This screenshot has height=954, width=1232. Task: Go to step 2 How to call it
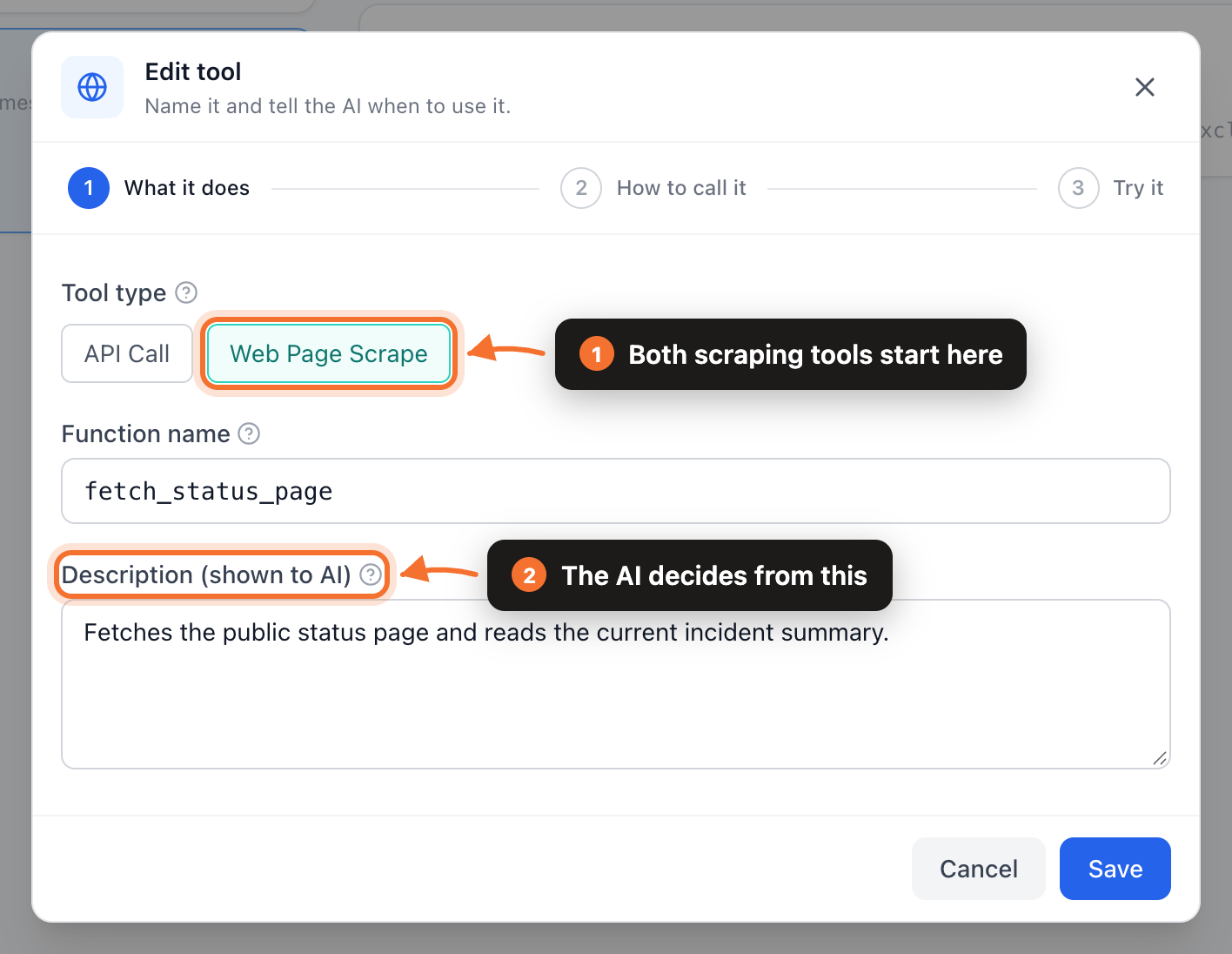(653, 188)
